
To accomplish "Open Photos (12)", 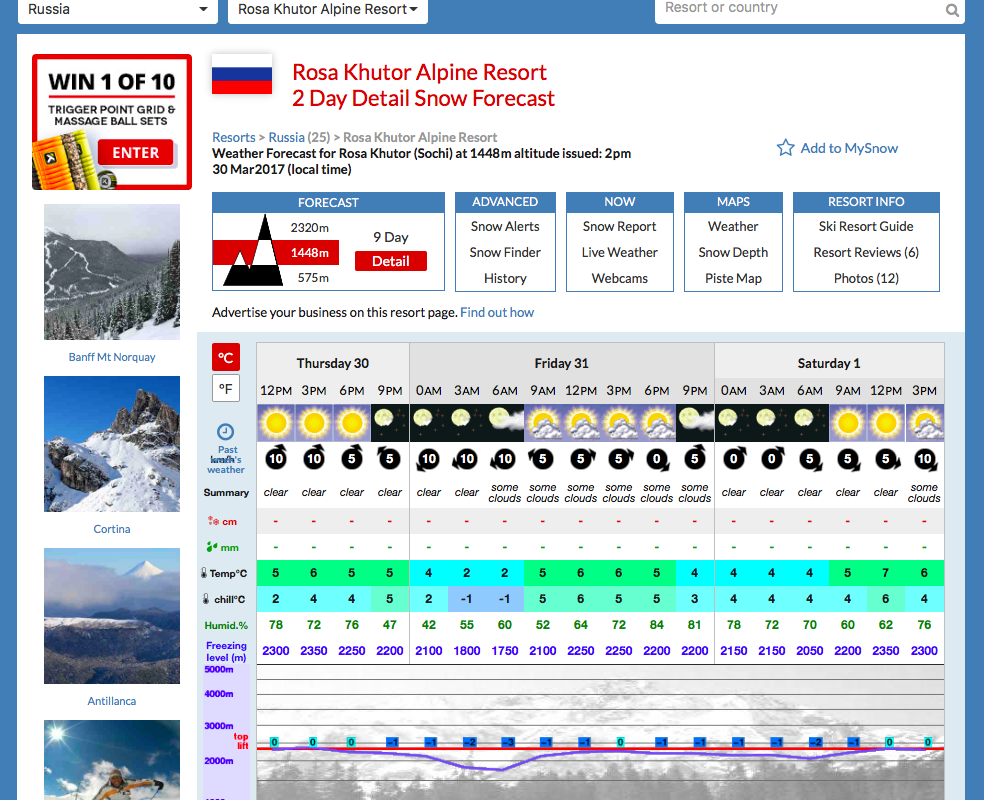I will [866, 279].
